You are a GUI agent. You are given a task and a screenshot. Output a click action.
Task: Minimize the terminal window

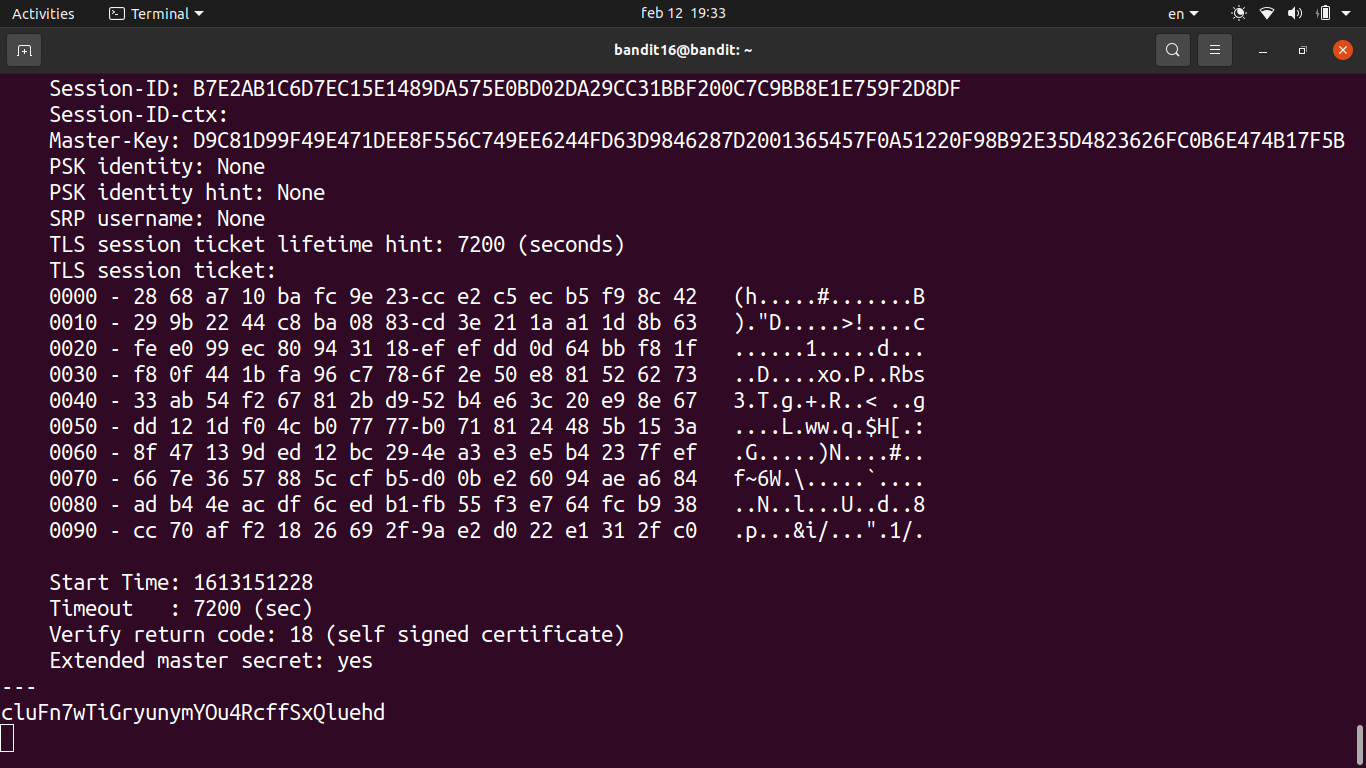tap(1263, 50)
